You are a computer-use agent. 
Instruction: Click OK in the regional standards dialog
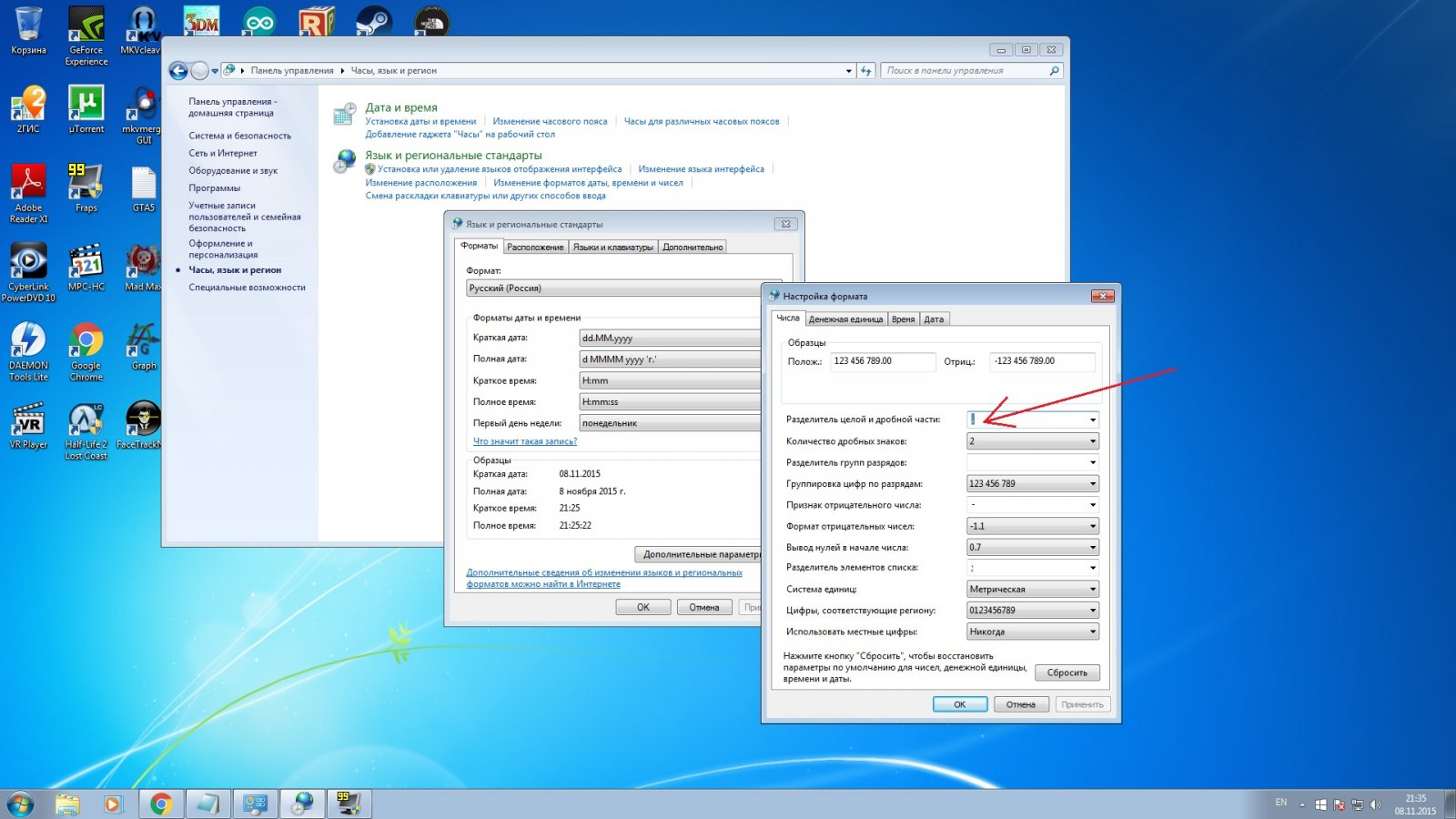pyautogui.click(x=643, y=607)
